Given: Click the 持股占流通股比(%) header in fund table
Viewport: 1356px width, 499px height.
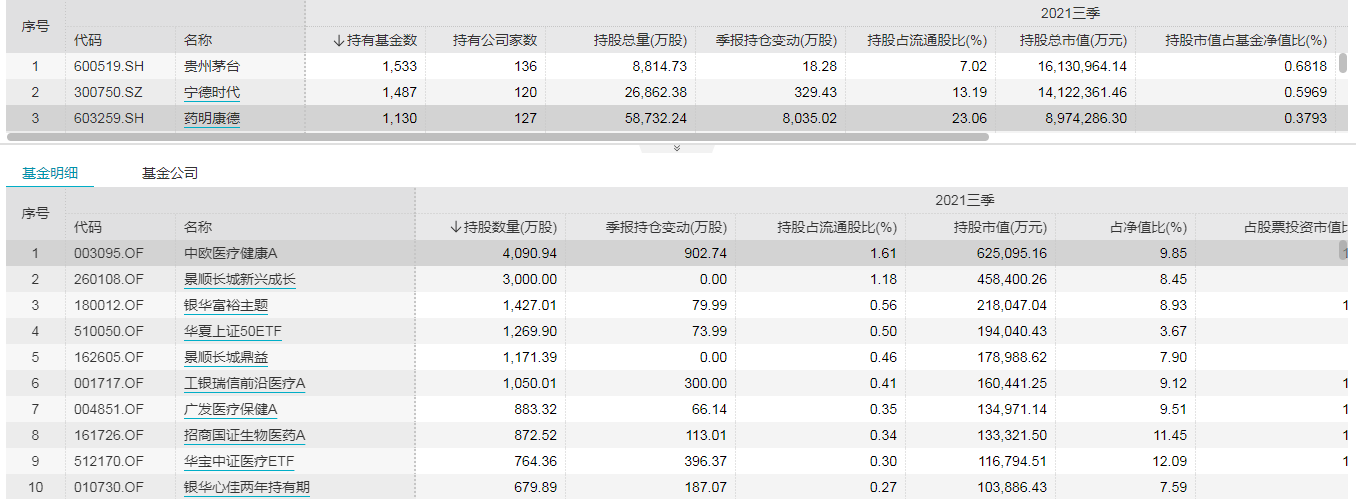Looking at the screenshot, I should coord(837,227).
